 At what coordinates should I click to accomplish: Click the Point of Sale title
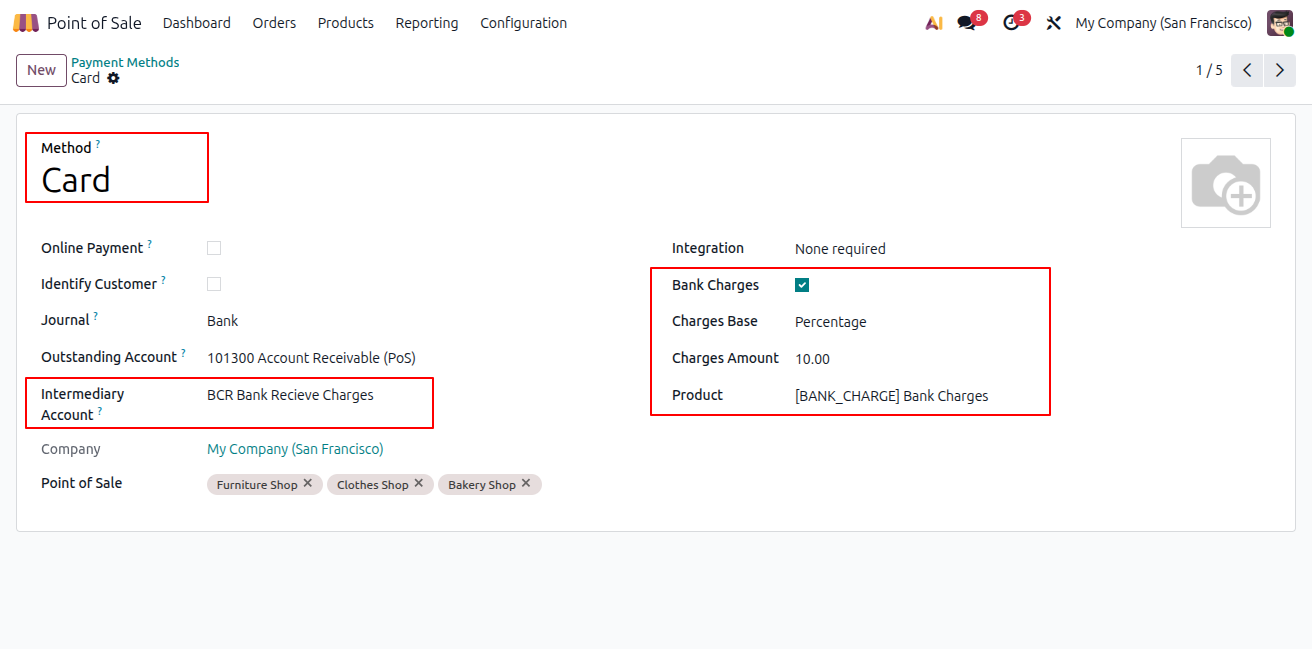94,23
